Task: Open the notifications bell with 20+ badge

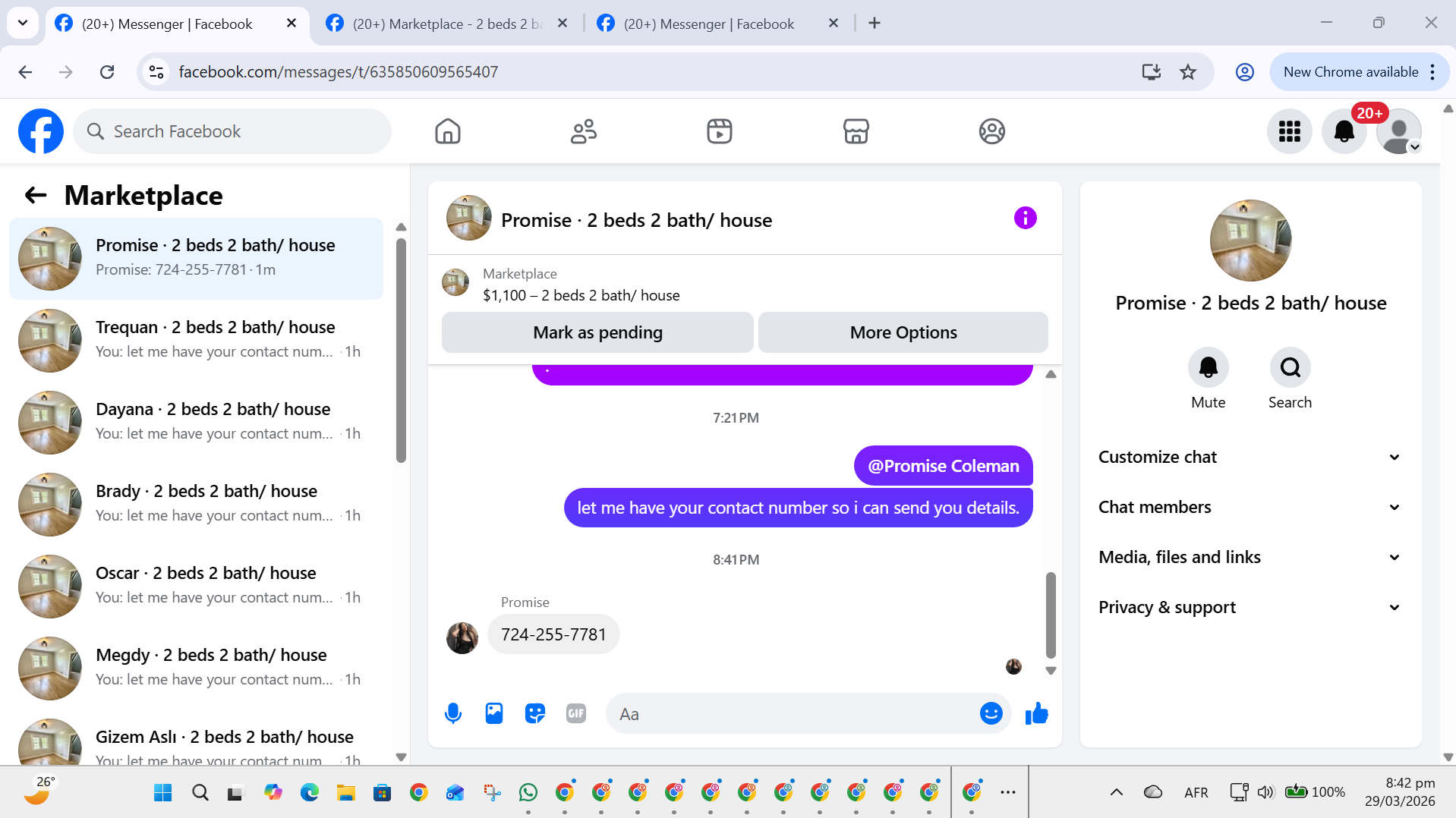Action: pos(1344,131)
